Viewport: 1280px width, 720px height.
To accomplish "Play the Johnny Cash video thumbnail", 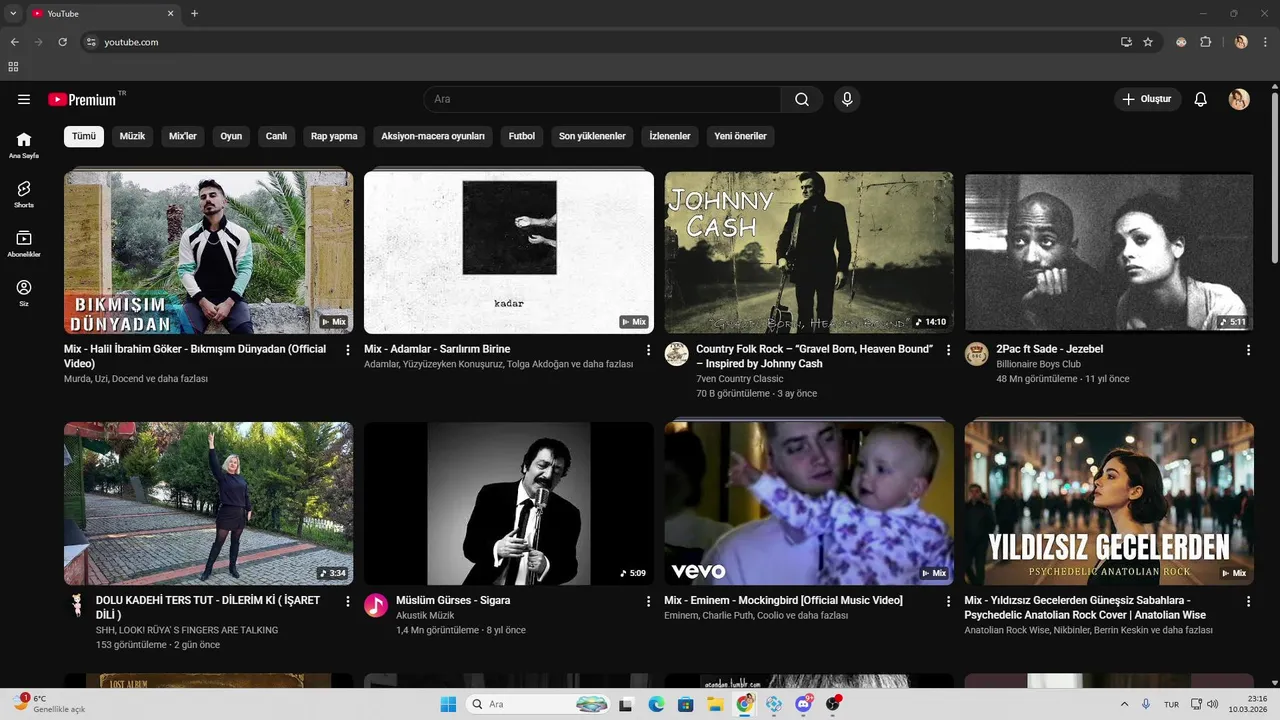I will [809, 252].
